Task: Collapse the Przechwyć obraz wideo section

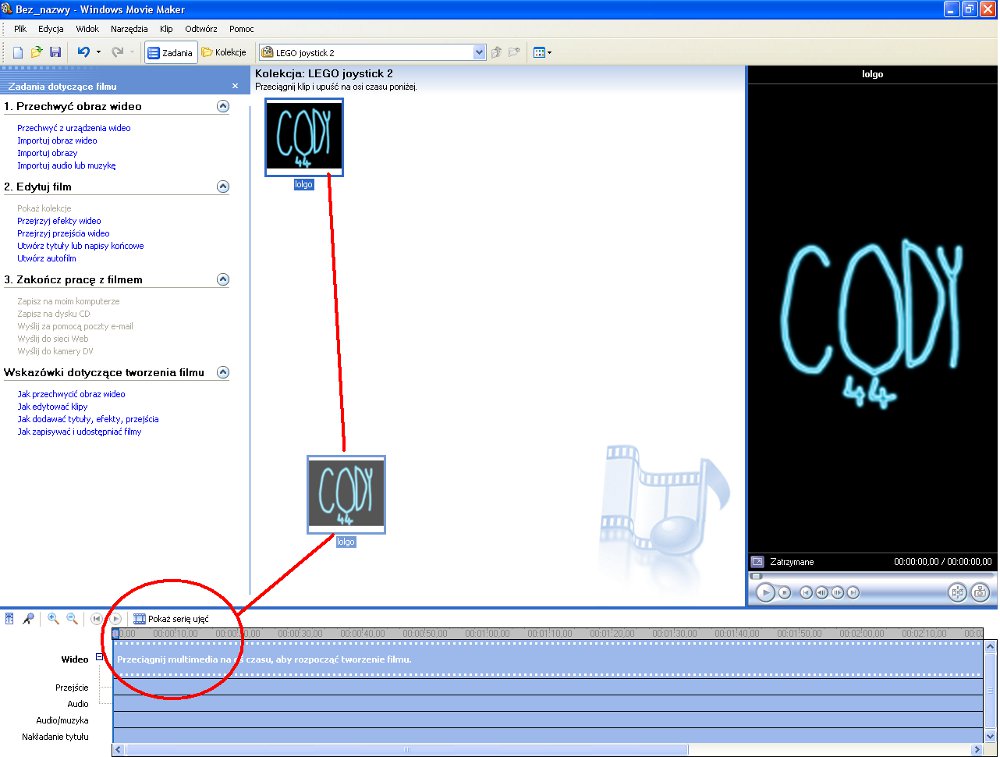Action: [223, 107]
